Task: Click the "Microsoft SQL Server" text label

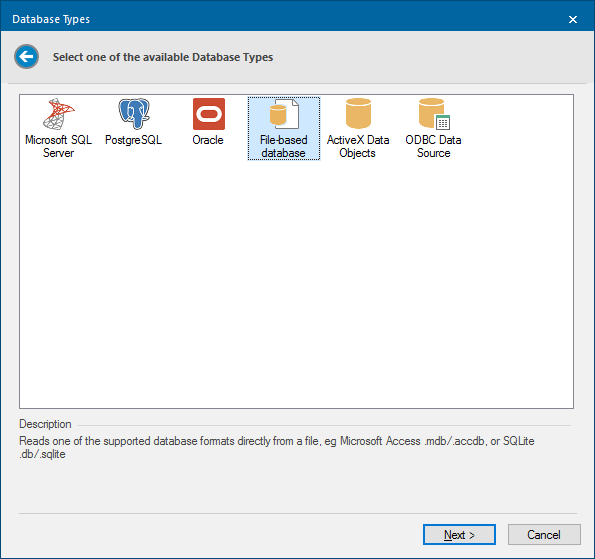Action: [58, 146]
